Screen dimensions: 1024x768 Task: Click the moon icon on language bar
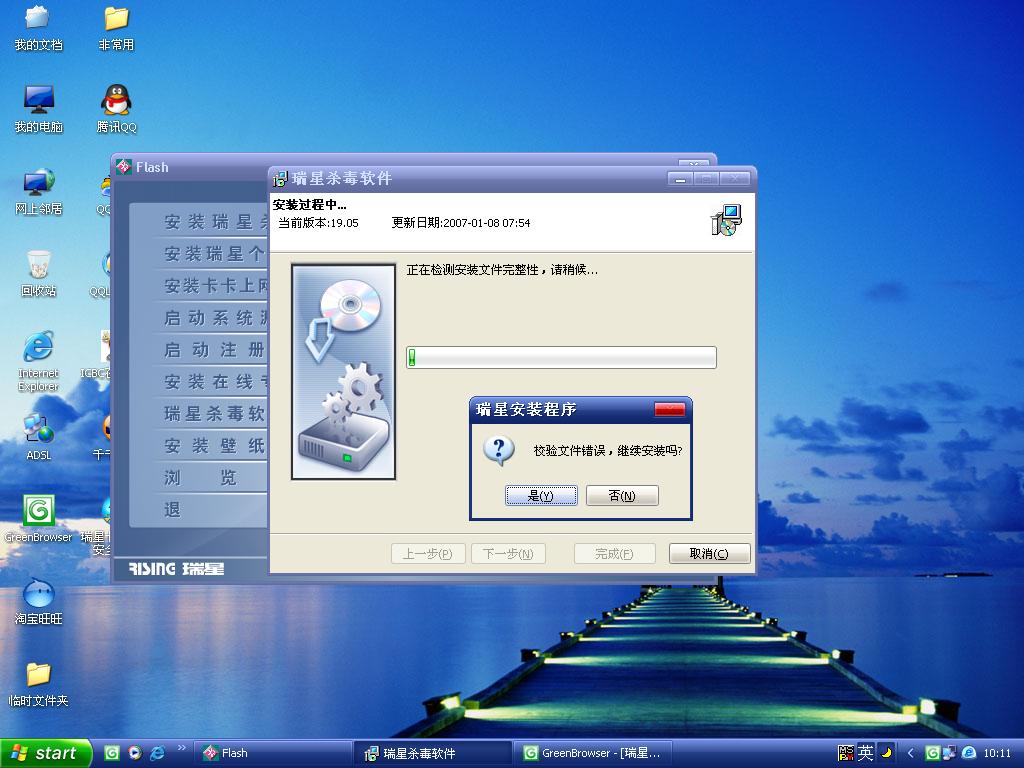point(886,753)
